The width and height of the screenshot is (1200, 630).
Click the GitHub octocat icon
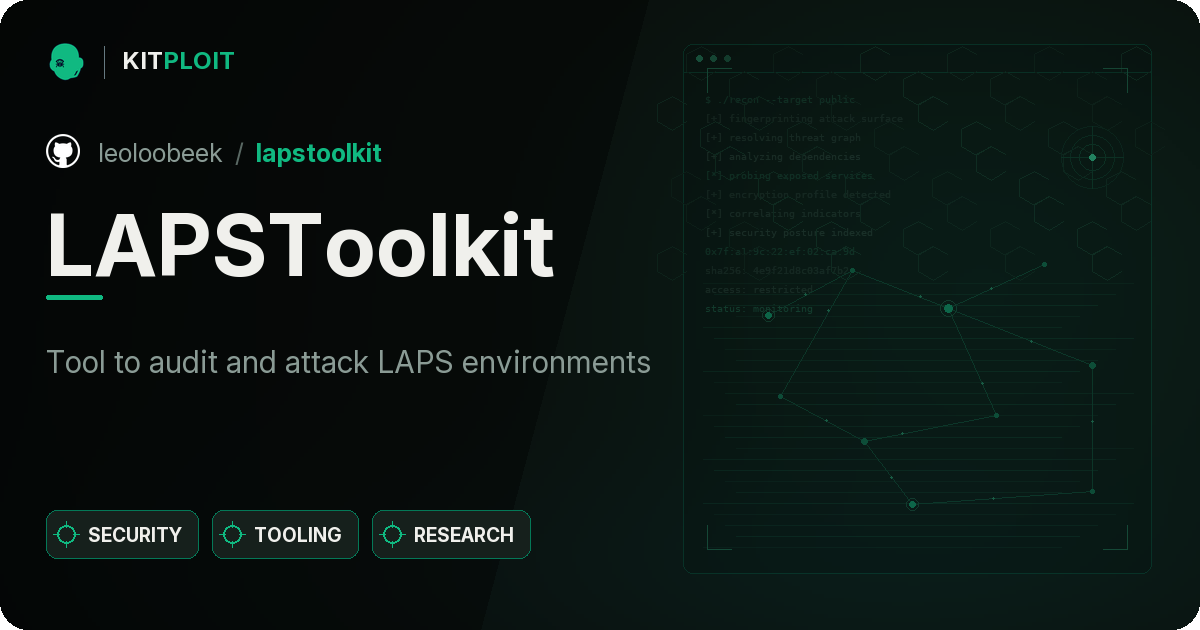point(63,152)
